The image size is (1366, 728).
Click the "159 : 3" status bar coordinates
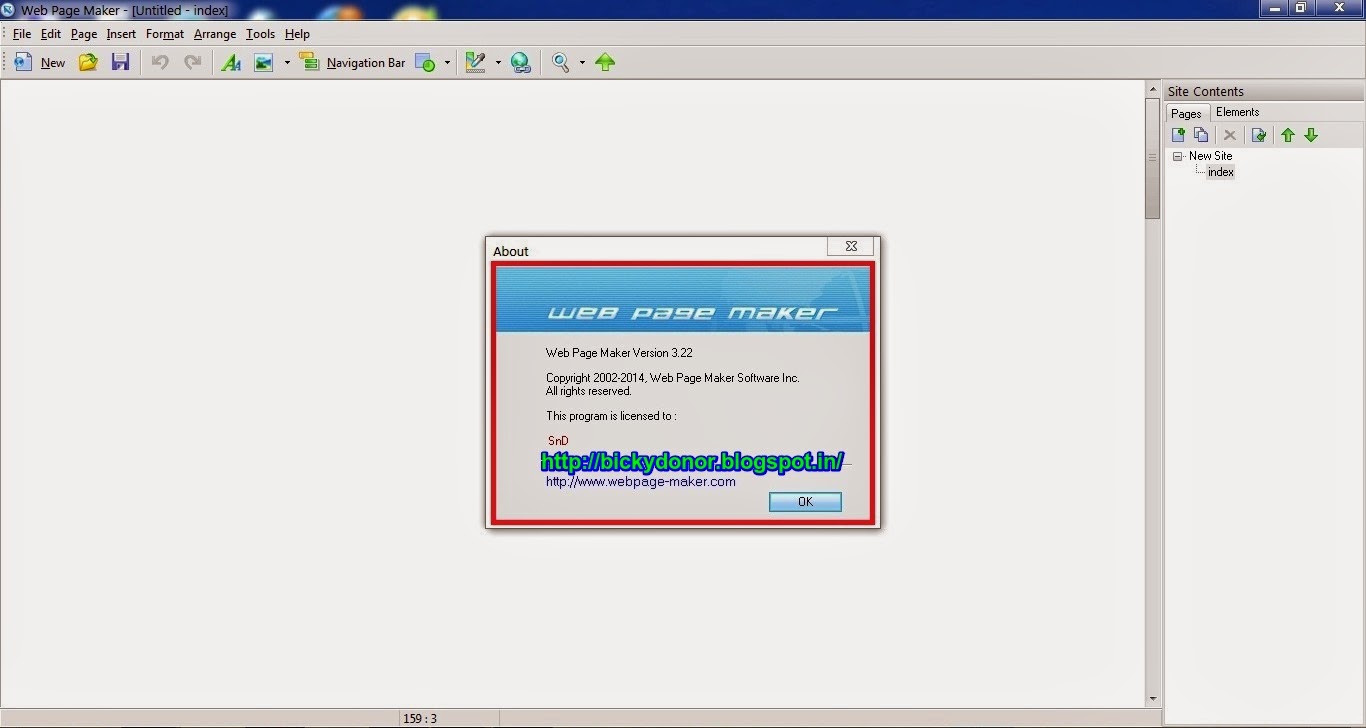pos(420,719)
